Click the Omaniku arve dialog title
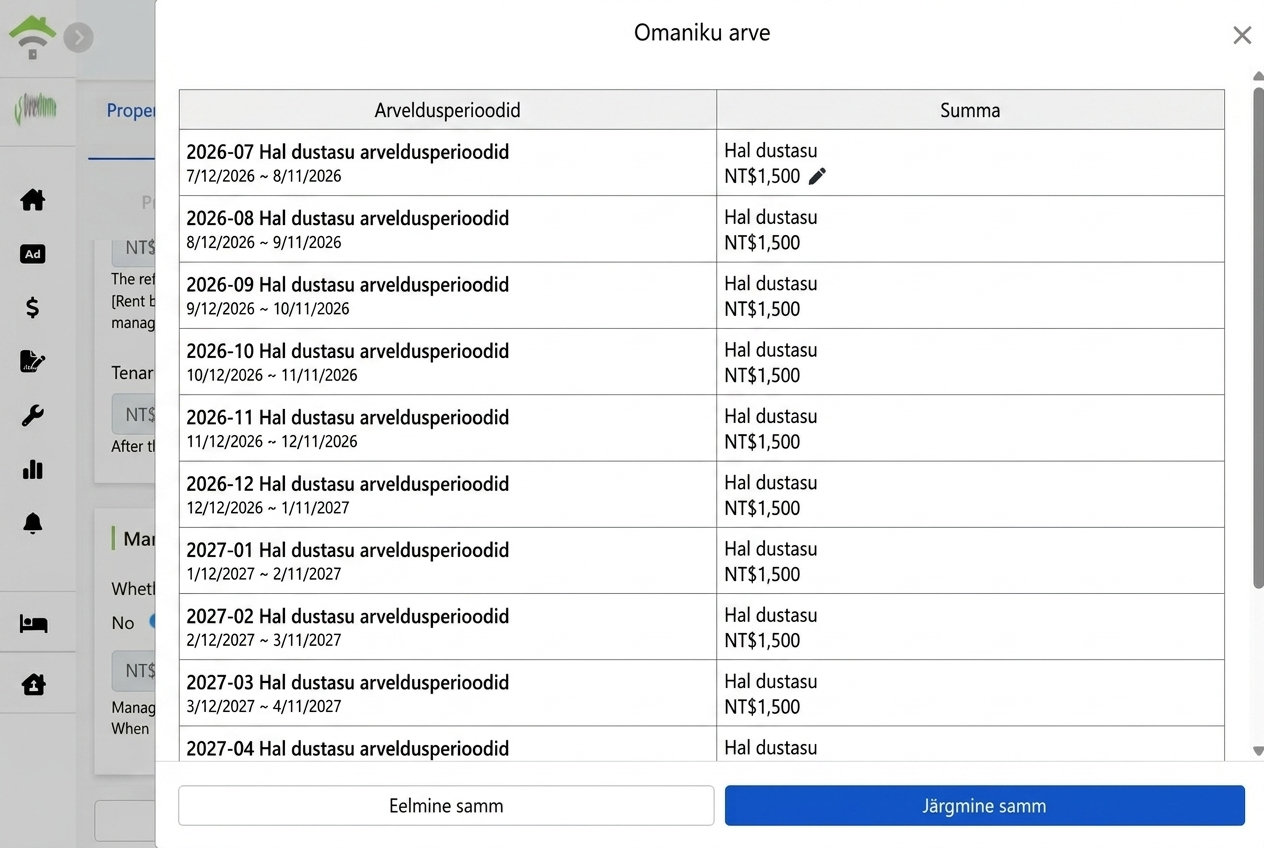The image size is (1264, 848). point(702,33)
